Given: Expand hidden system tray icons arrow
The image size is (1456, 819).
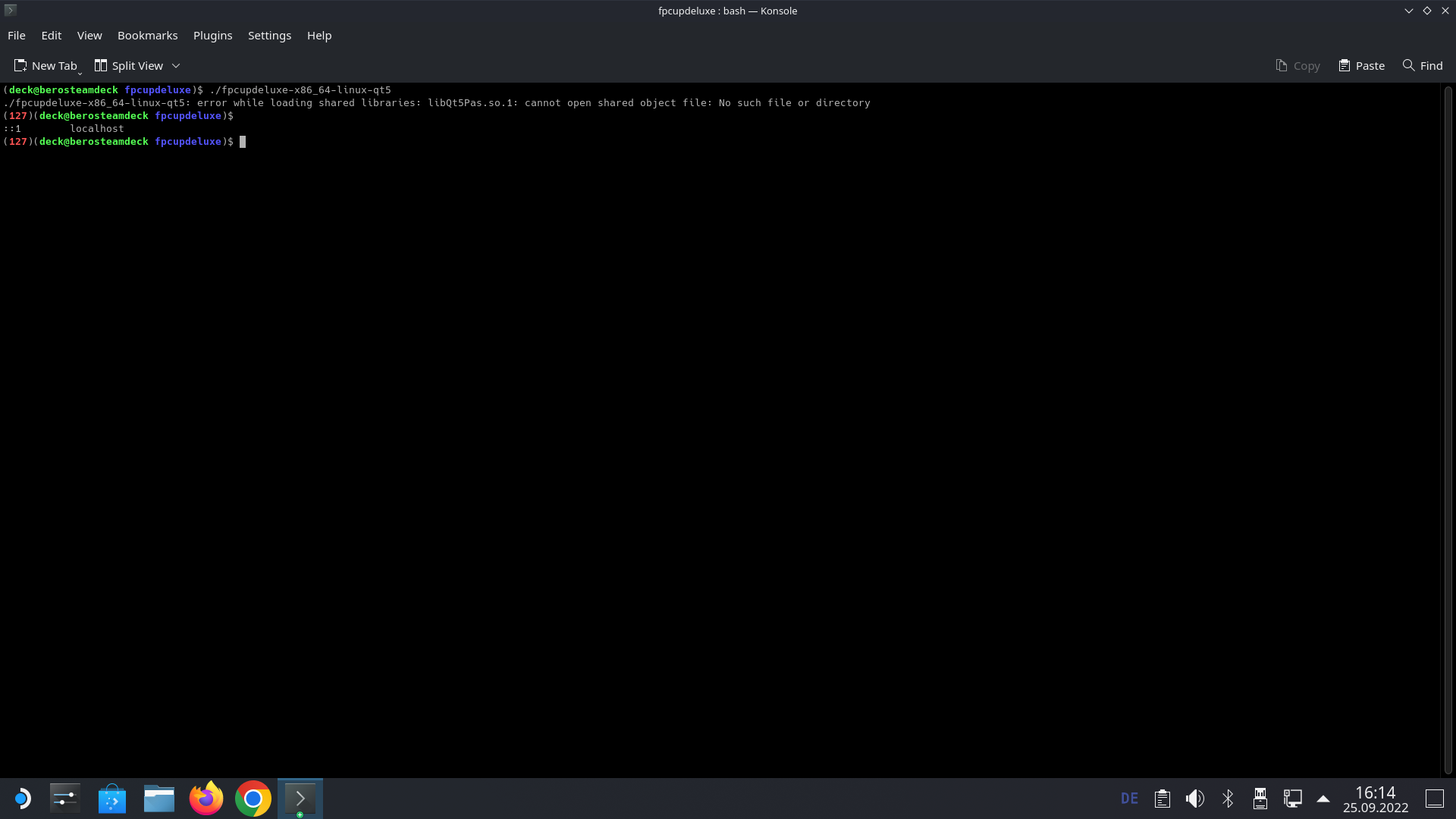Looking at the screenshot, I should [x=1323, y=799].
